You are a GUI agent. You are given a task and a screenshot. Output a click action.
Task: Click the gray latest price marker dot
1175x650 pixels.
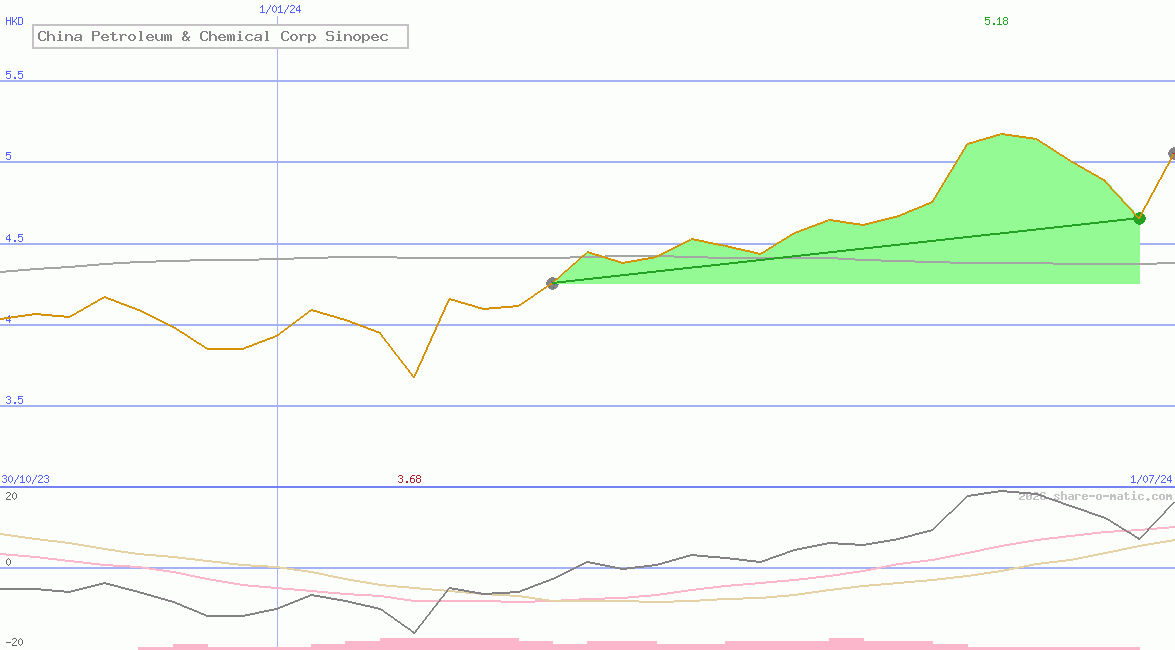coord(1171,154)
